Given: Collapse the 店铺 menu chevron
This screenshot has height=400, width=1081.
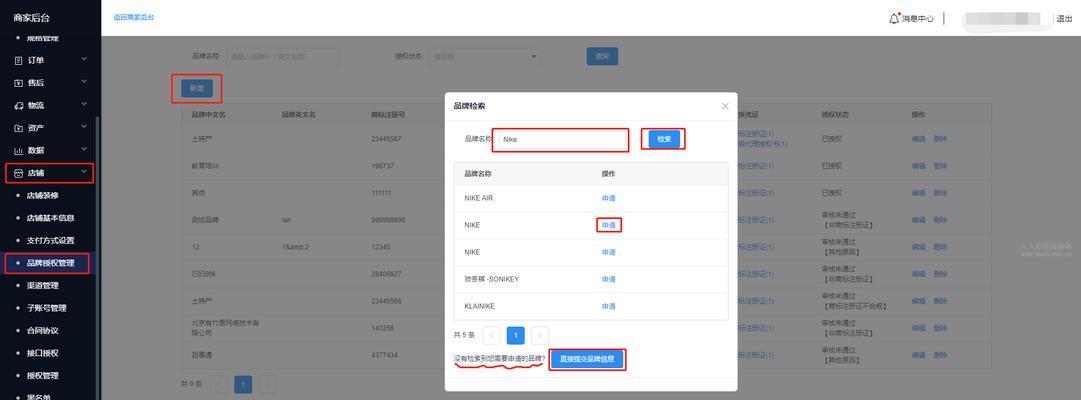Looking at the screenshot, I should coord(84,173).
